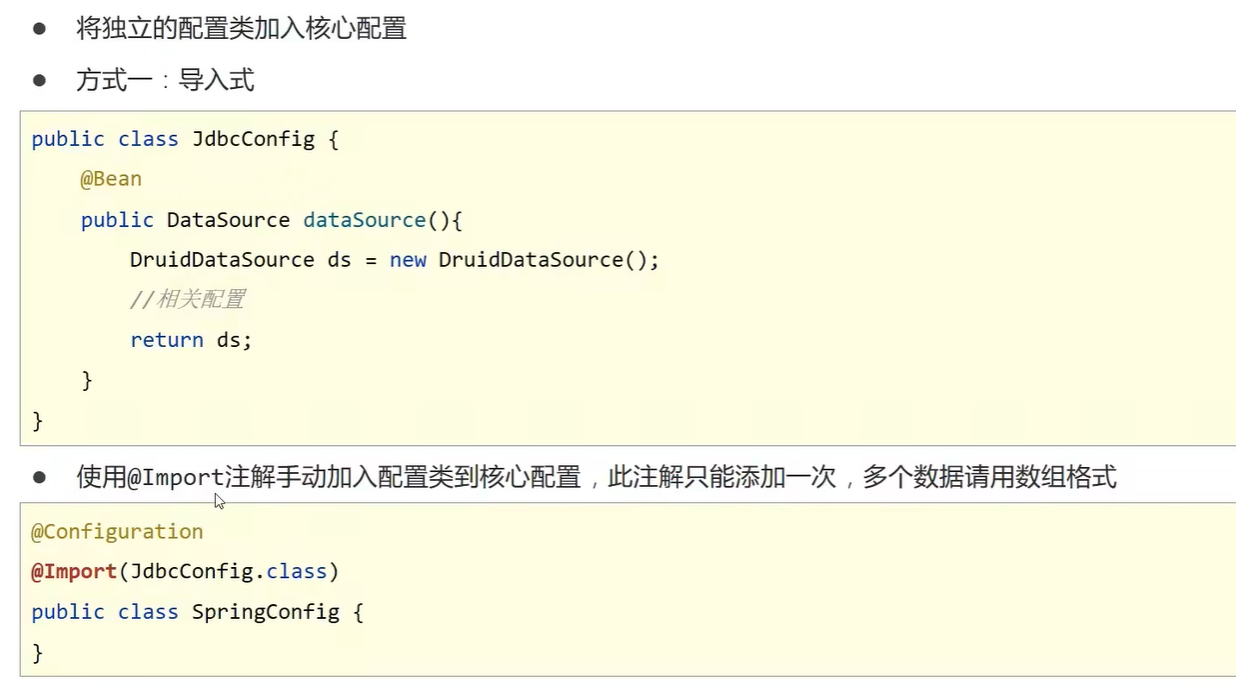Image resolution: width=1236 pixels, height=688 pixels.
Task: Click the DruidDataSource type at line start
Action: 222,260
